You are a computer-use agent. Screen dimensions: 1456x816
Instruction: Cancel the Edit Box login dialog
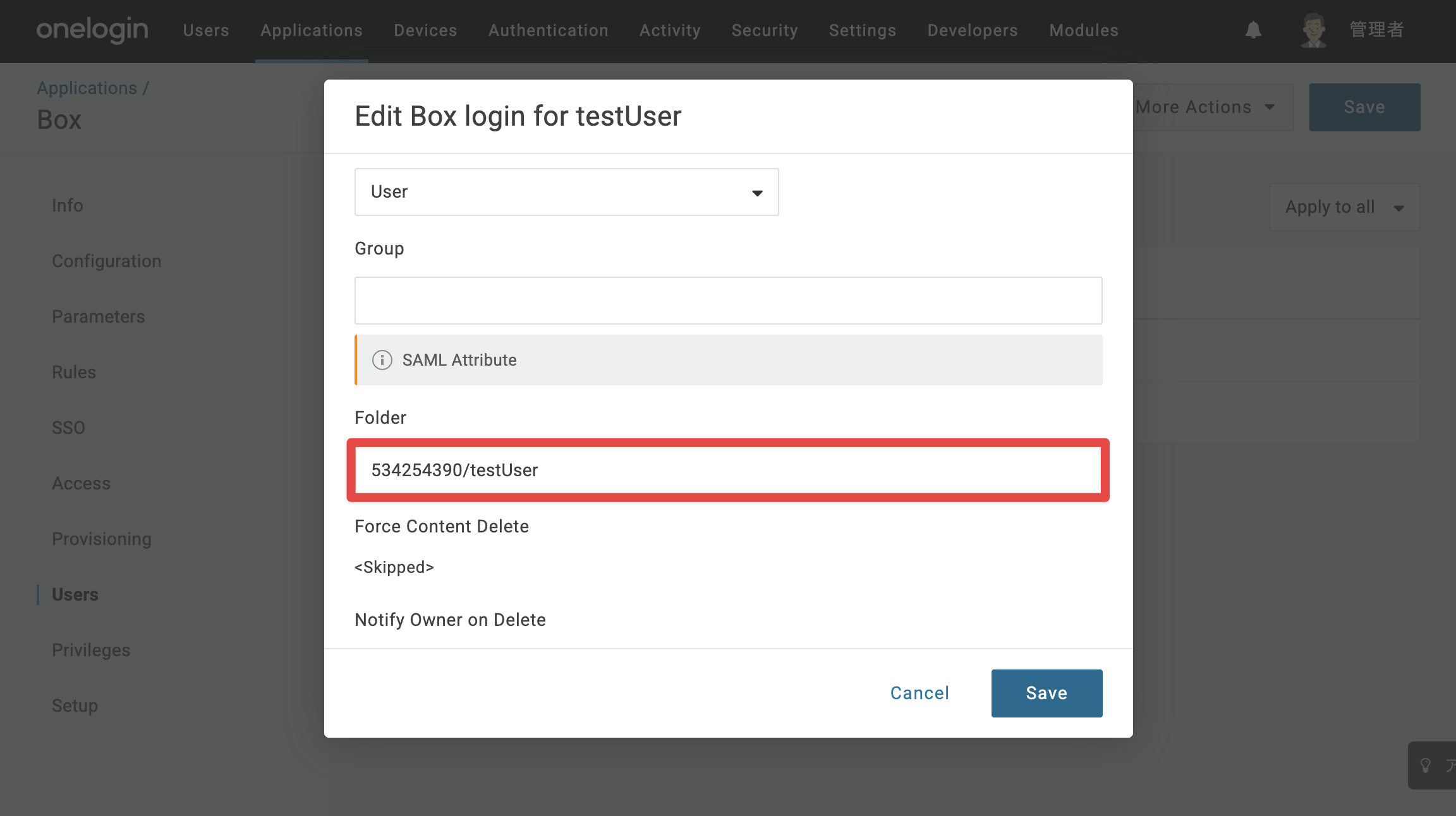pyautogui.click(x=920, y=693)
